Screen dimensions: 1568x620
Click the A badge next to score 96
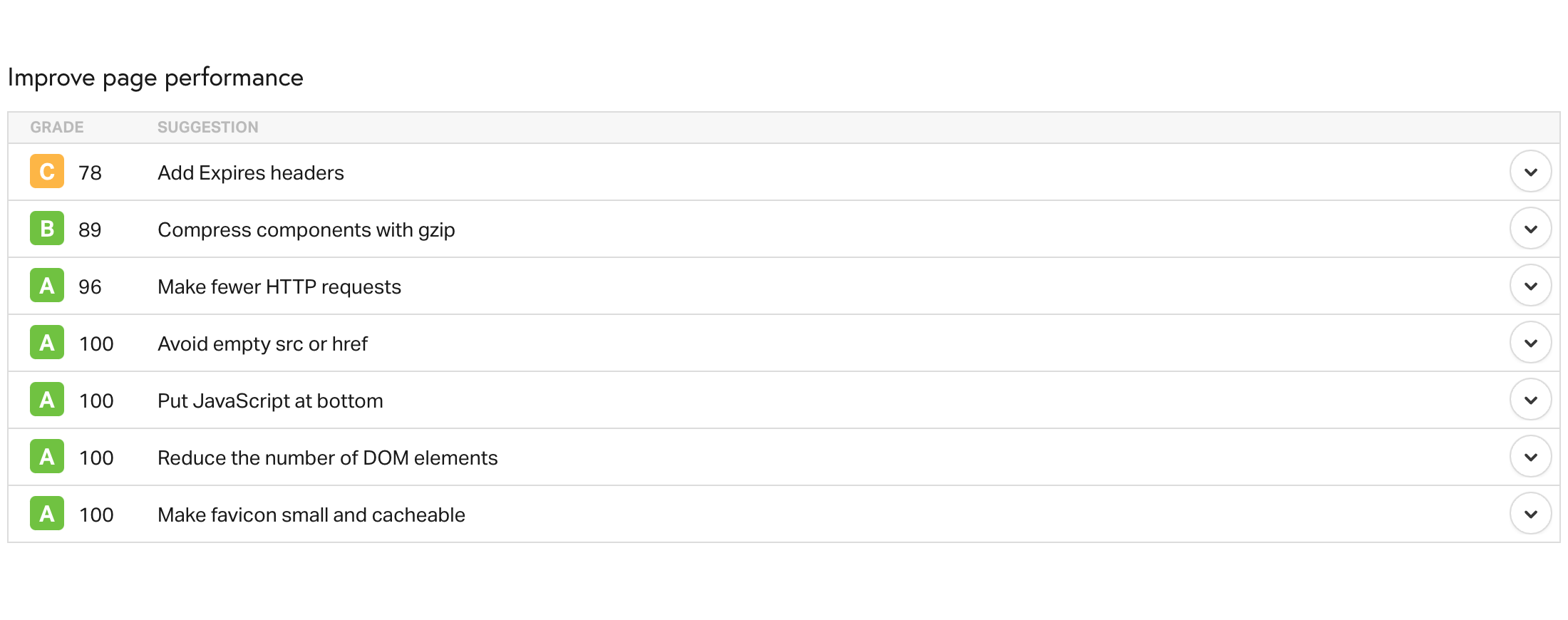coord(47,286)
